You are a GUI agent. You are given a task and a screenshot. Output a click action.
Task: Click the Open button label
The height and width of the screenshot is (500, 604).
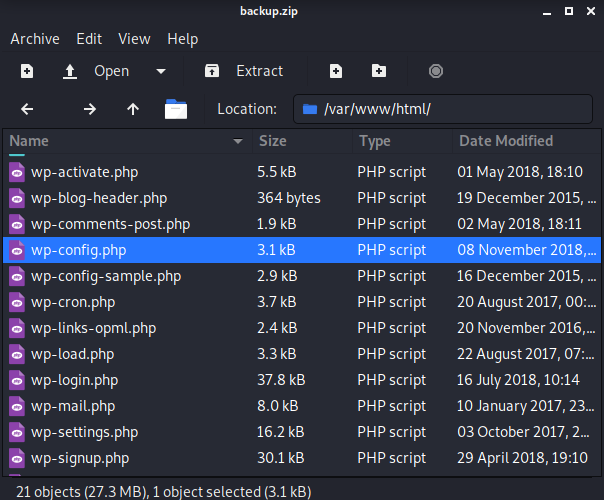pyautogui.click(x=112, y=72)
